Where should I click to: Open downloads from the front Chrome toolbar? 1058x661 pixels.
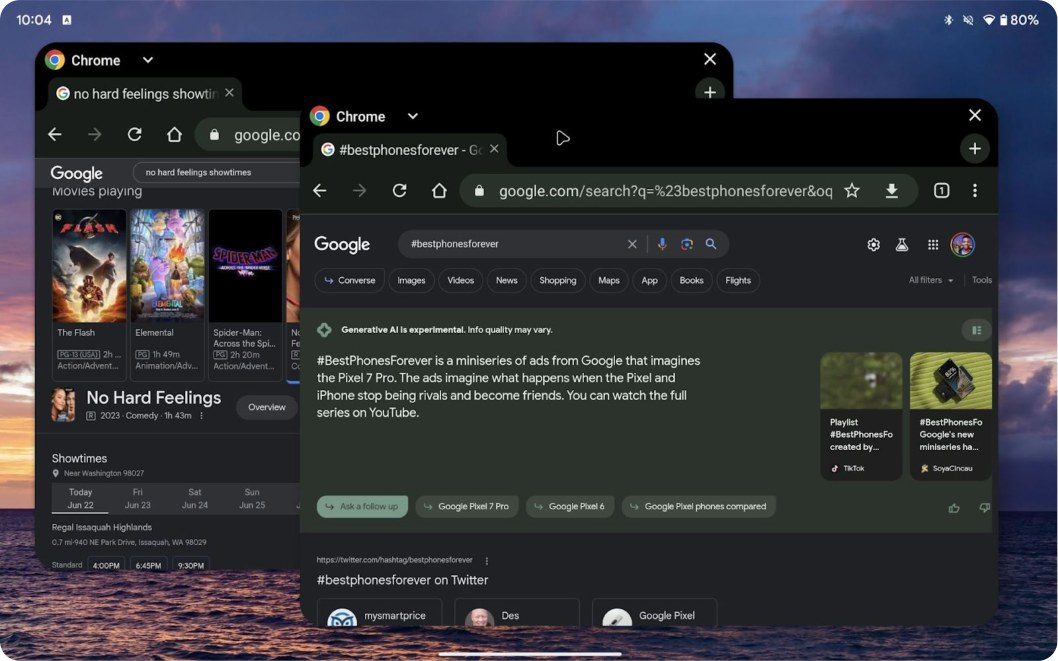click(x=891, y=191)
